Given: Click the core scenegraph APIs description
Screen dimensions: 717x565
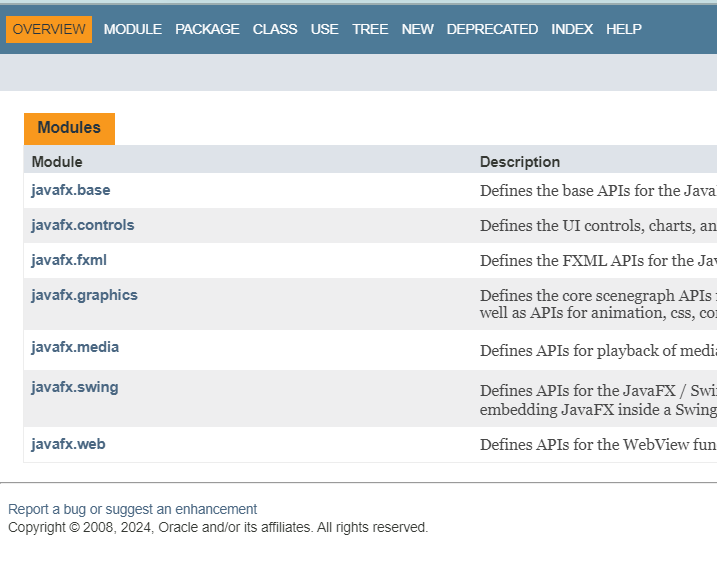Looking at the screenshot, I should pyautogui.click(x=598, y=304).
